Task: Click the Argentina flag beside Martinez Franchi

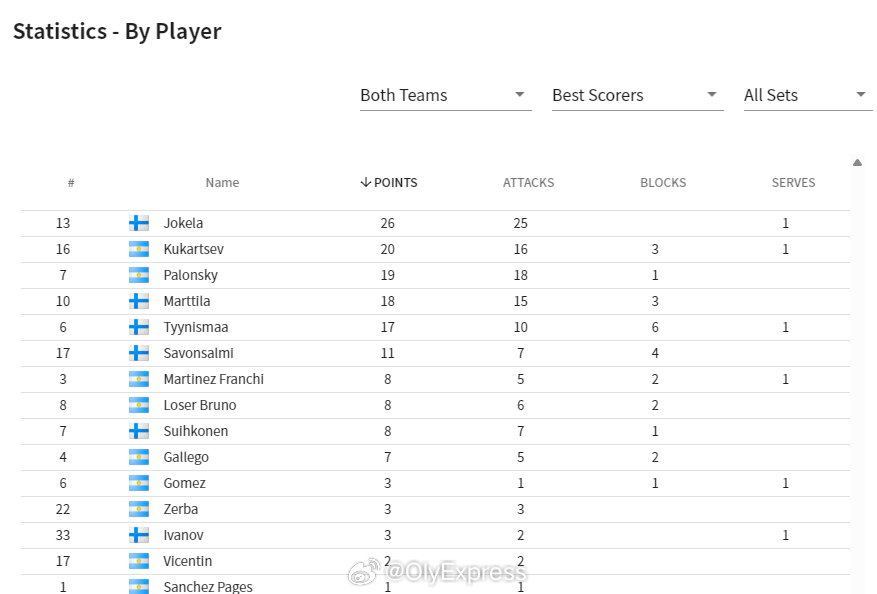Action: (139, 379)
